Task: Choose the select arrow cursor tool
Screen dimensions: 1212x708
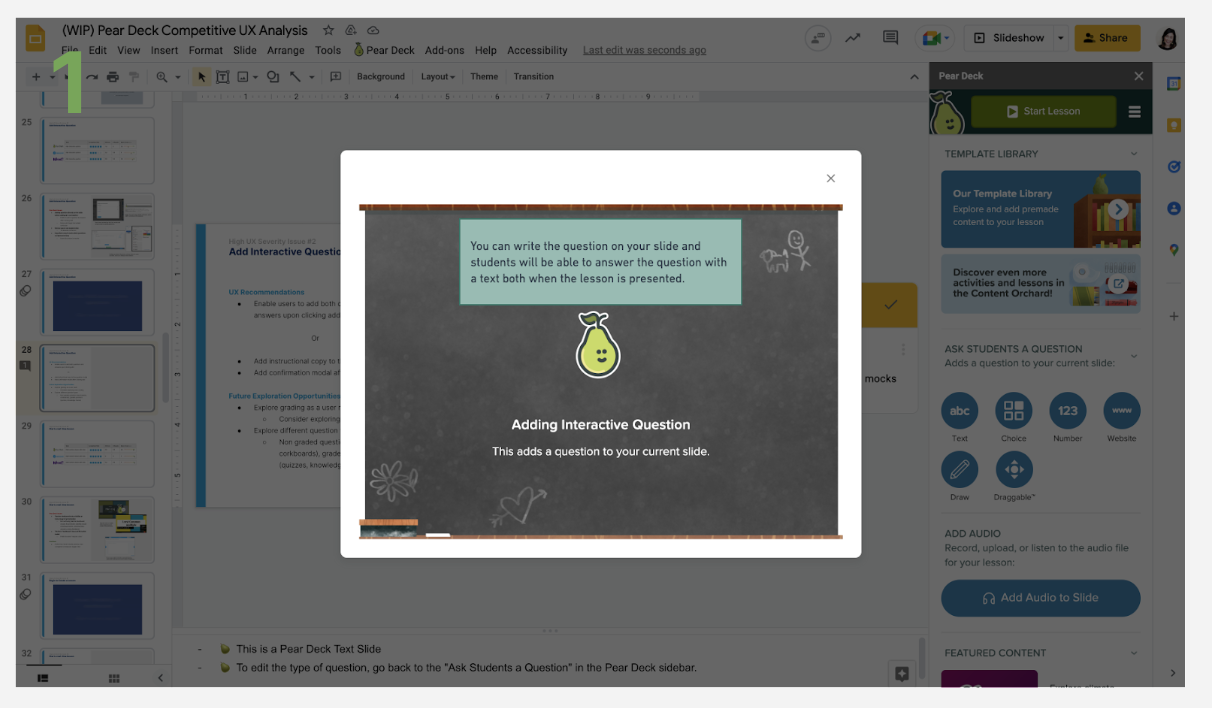Action: point(201,77)
